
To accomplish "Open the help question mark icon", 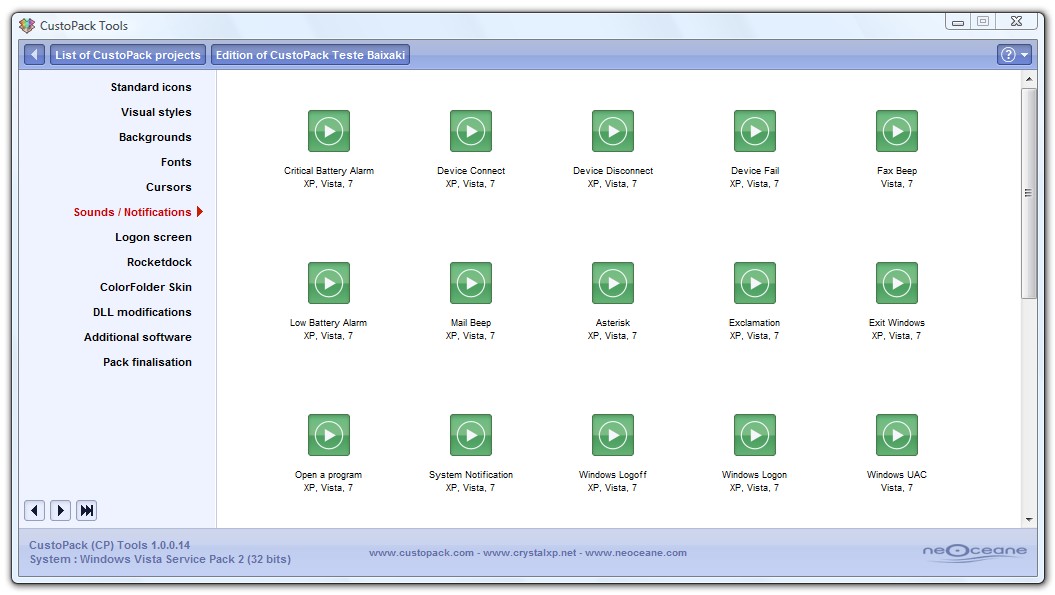I will click(x=1008, y=55).
